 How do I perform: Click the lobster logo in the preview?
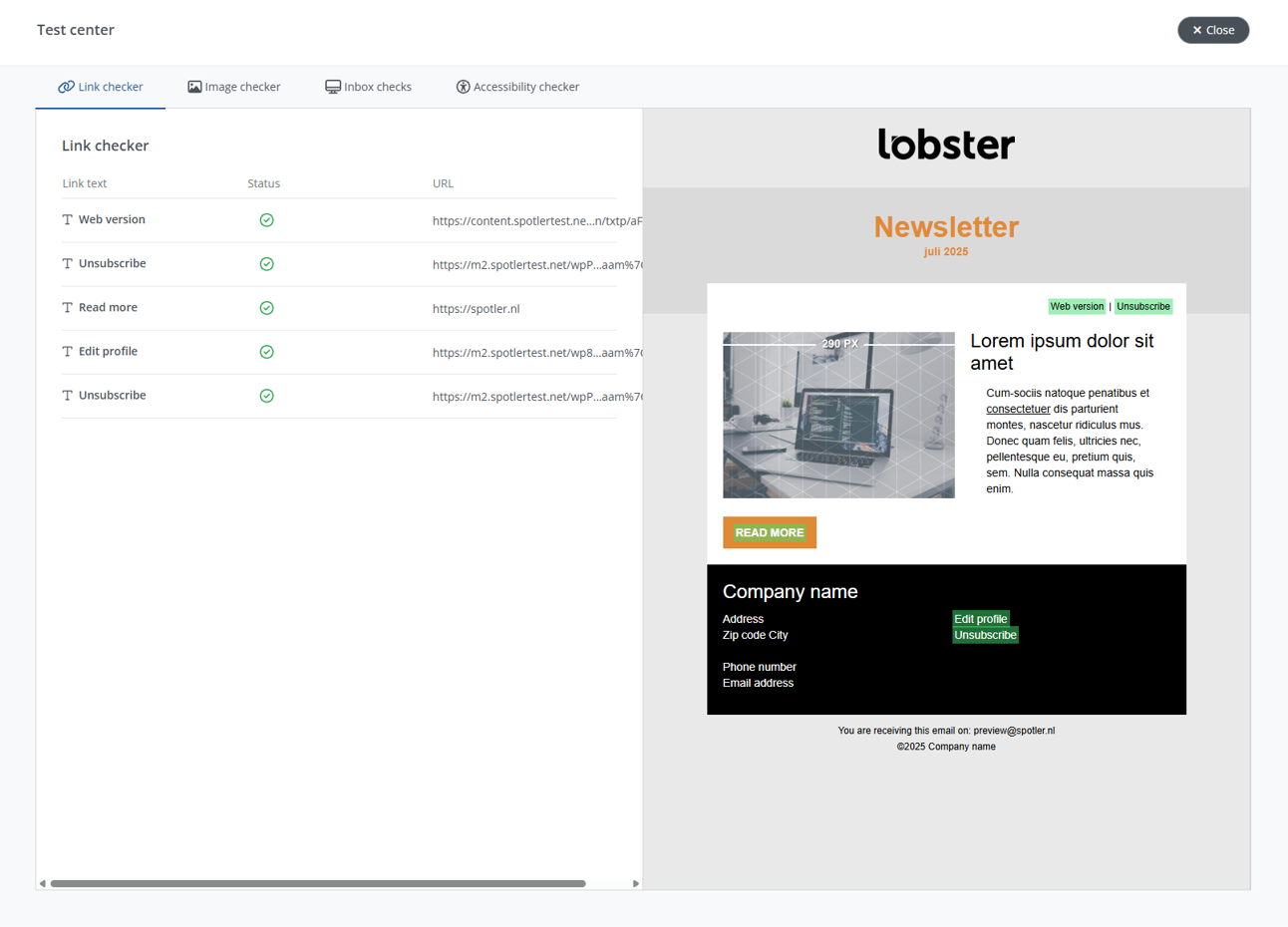point(946,145)
